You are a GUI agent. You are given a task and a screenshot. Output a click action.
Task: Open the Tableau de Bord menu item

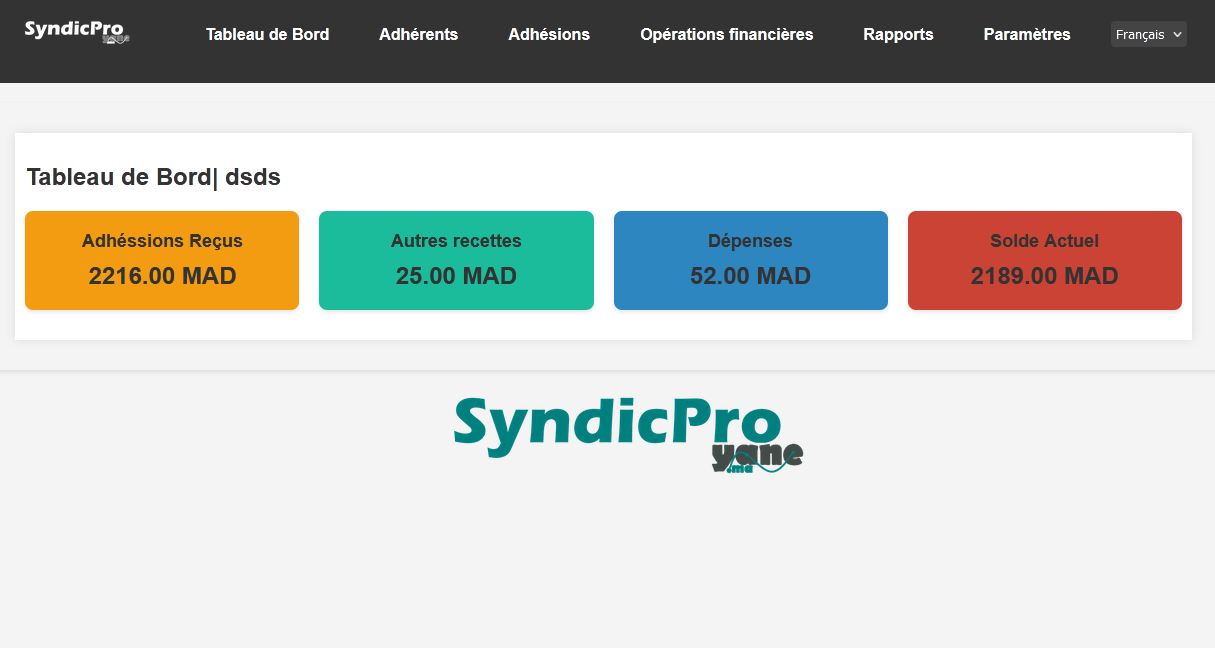(x=267, y=35)
